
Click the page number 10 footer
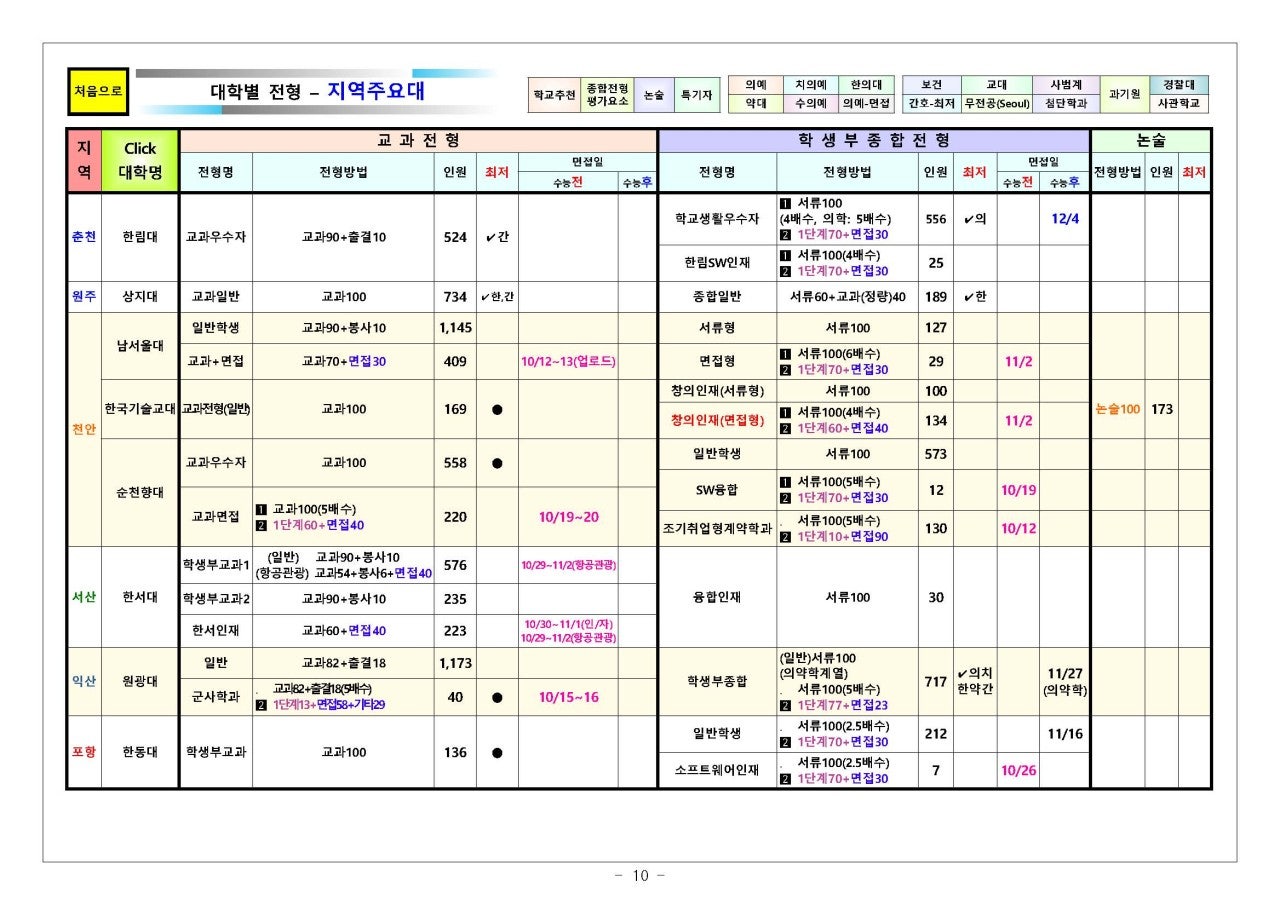pos(640,876)
